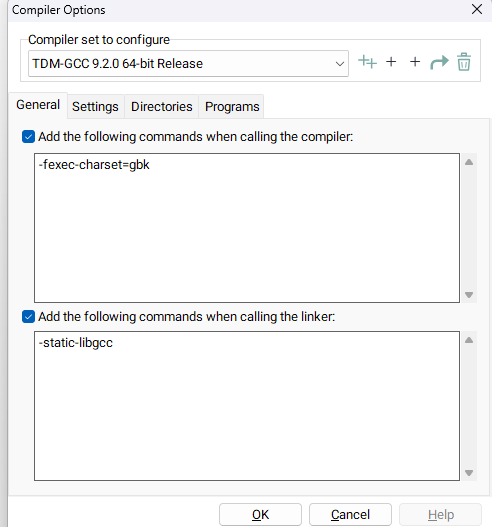Screen dimensions: 492x527
Task: Click the linker commands scrollbar up arrow
Action: 469,340
